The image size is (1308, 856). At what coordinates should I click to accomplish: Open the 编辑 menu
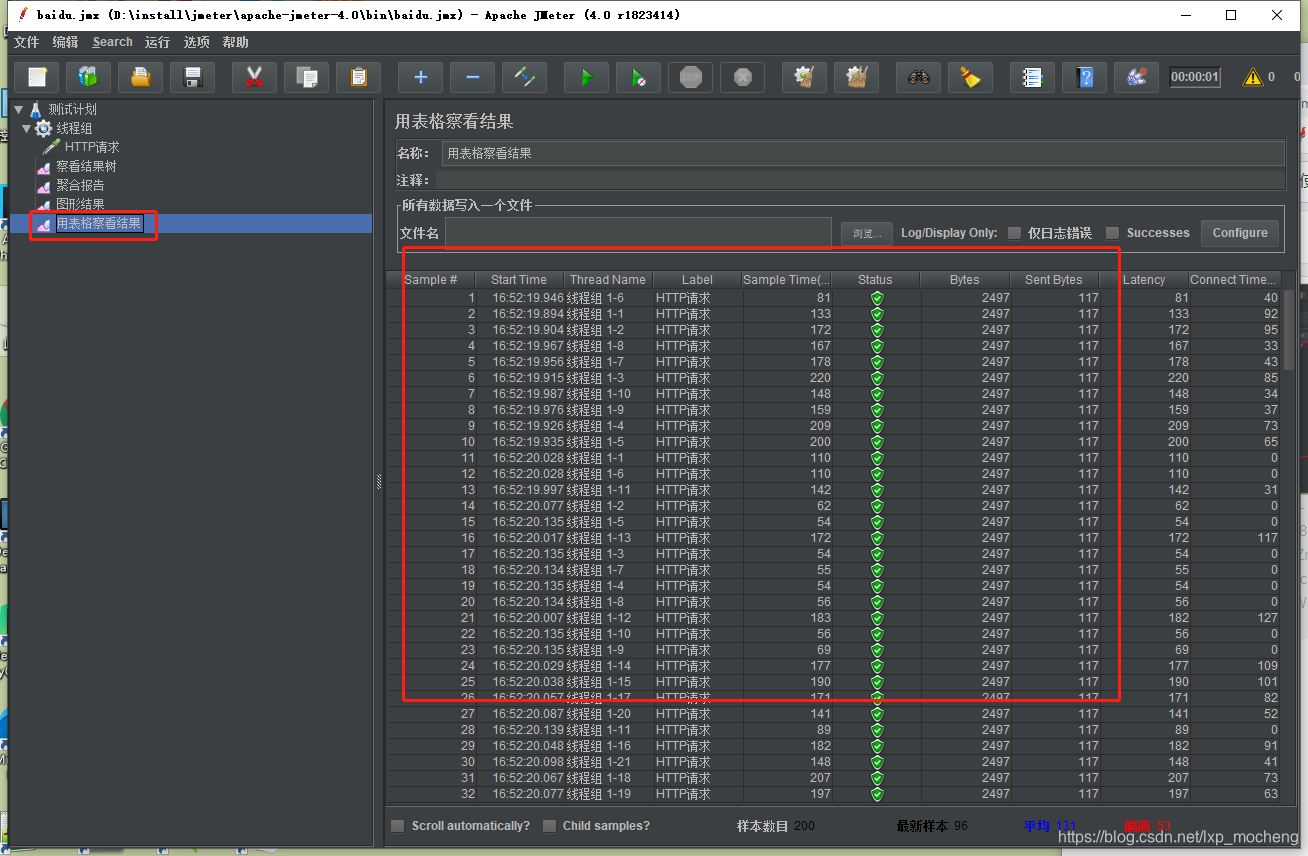tap(65, 42)
